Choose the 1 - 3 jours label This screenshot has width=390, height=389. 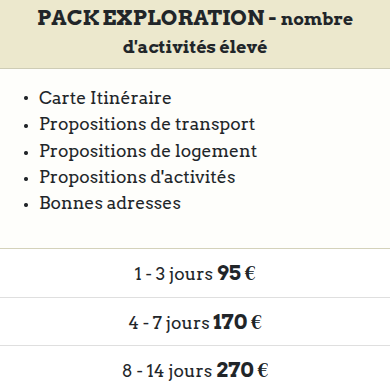173,274
